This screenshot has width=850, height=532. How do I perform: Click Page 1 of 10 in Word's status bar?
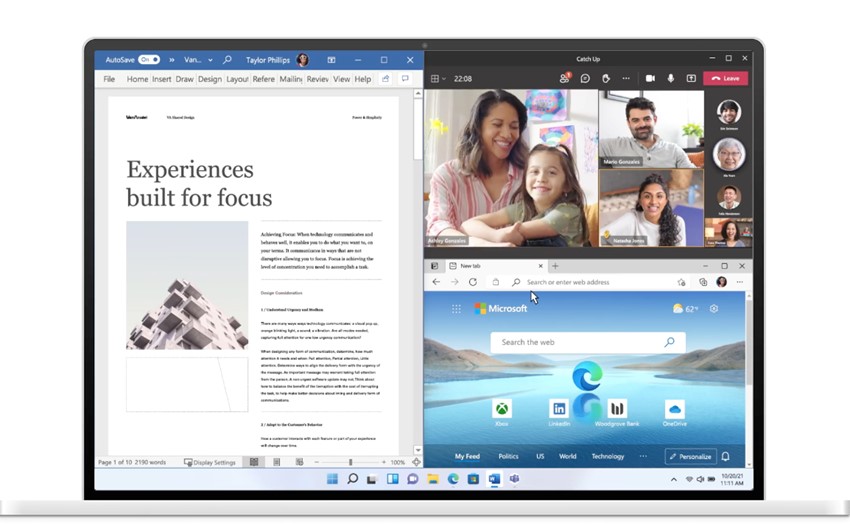[x=115, y=463]
